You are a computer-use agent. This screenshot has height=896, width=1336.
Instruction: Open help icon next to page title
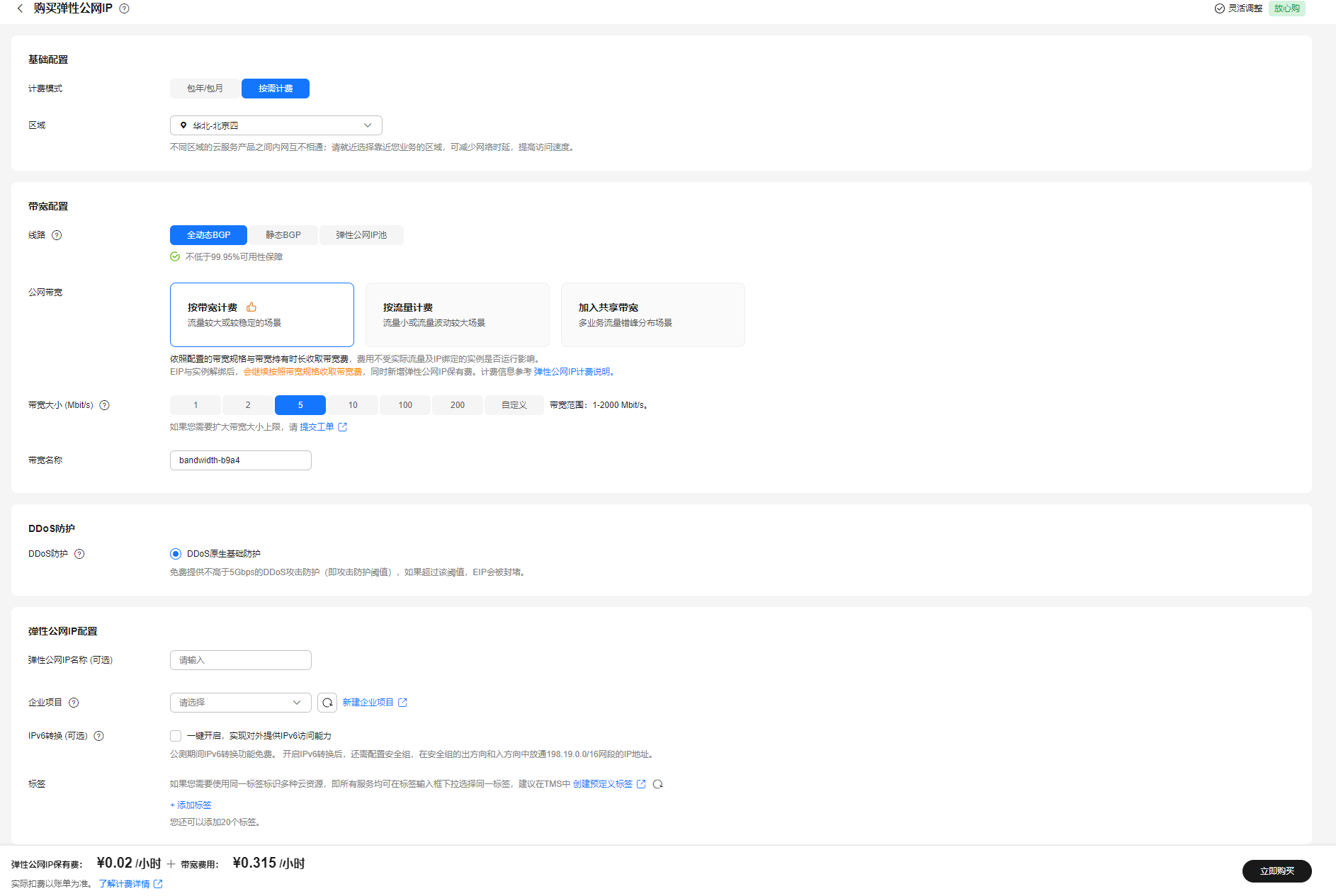tap(124, 8)
